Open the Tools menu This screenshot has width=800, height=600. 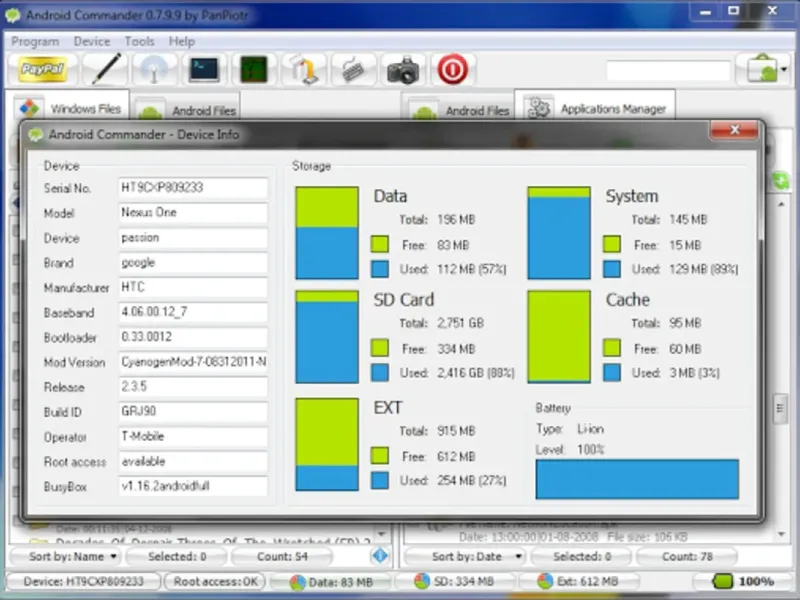tap(139, 41)
